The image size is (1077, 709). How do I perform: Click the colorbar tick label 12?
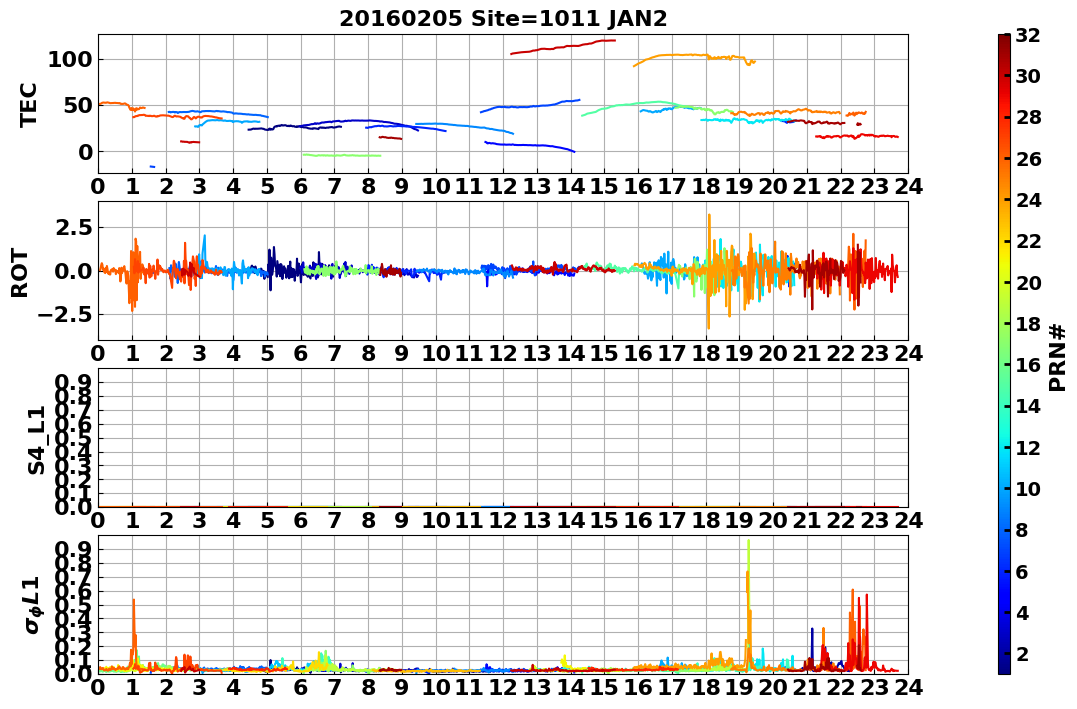coord(1027,447)
